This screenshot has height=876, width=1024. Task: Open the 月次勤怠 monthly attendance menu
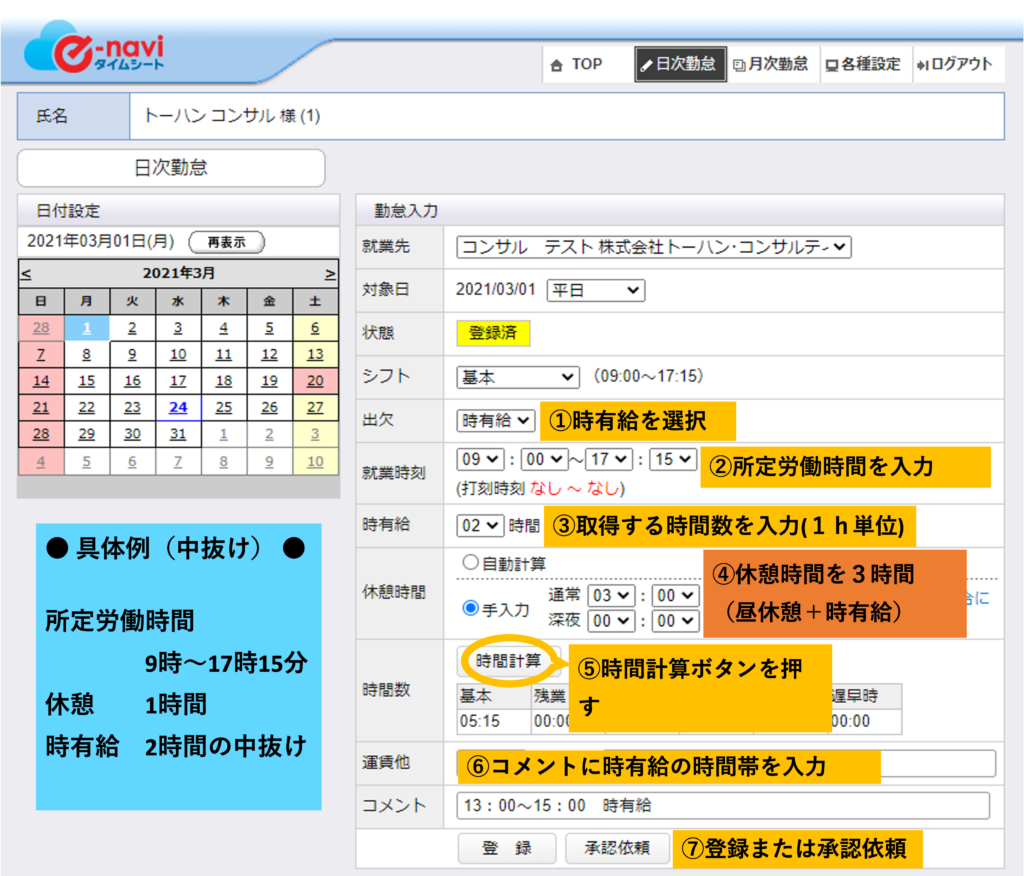tap(771, 64)
